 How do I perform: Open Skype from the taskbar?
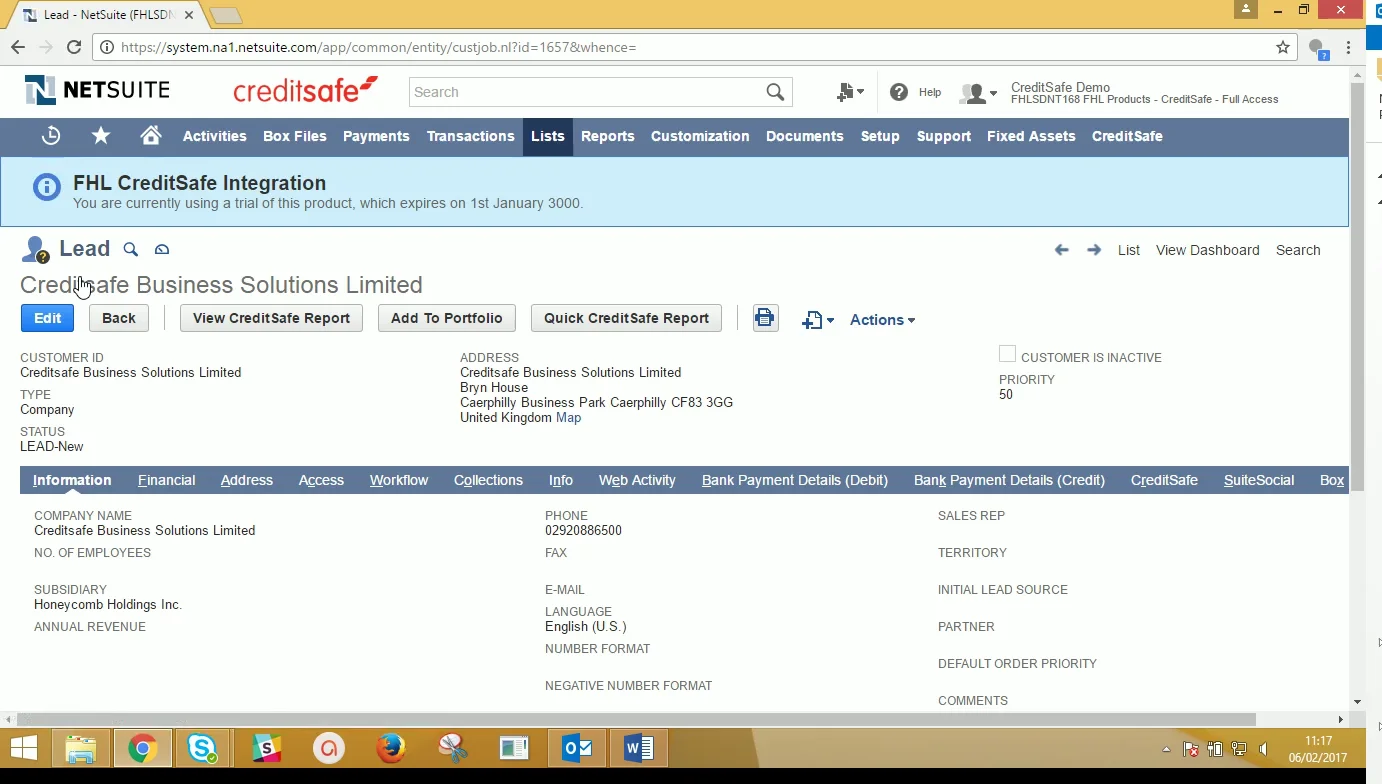(202, 748)
